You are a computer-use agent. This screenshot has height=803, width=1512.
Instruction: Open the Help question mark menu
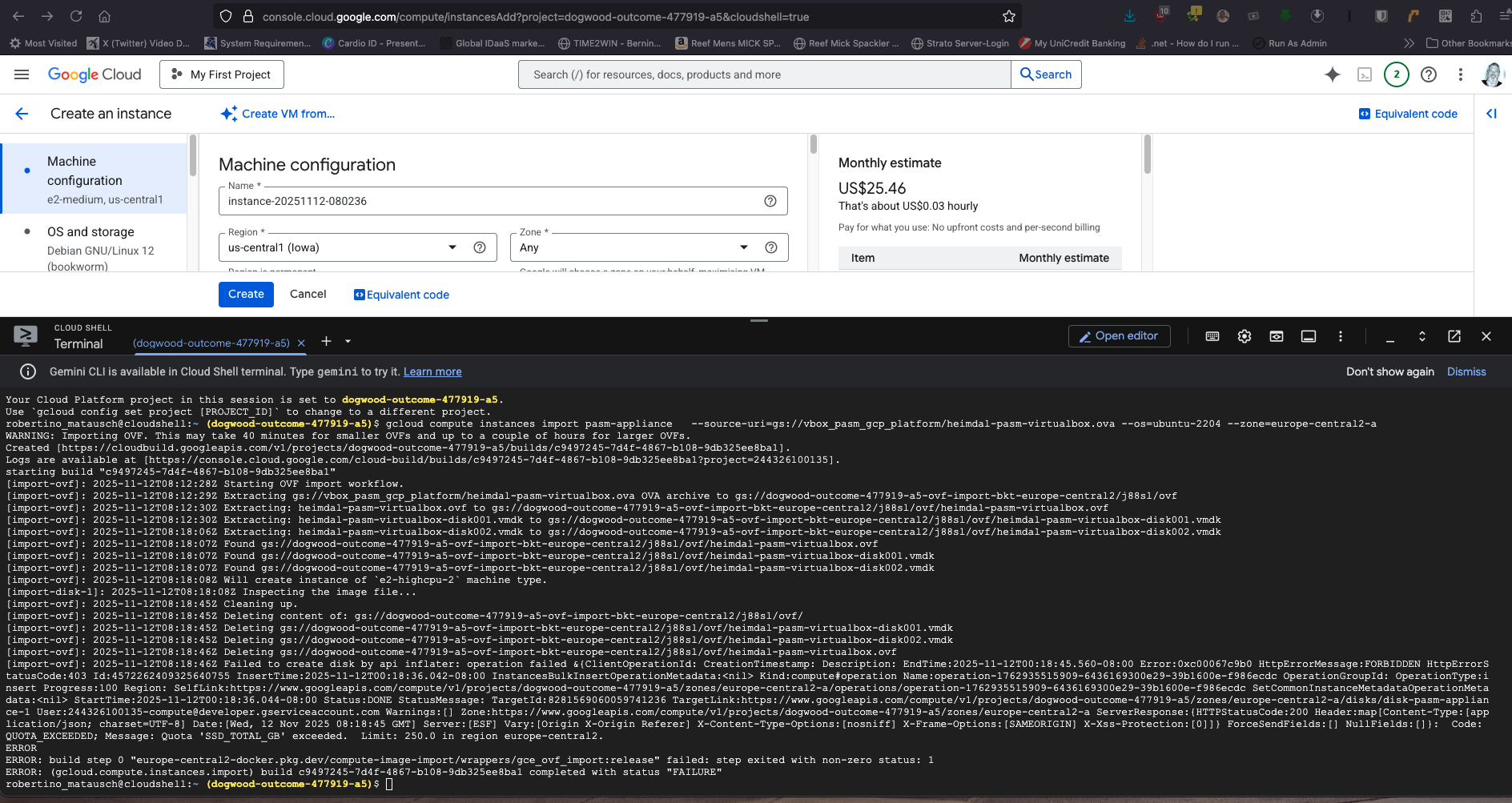(x=1429, y=74)
